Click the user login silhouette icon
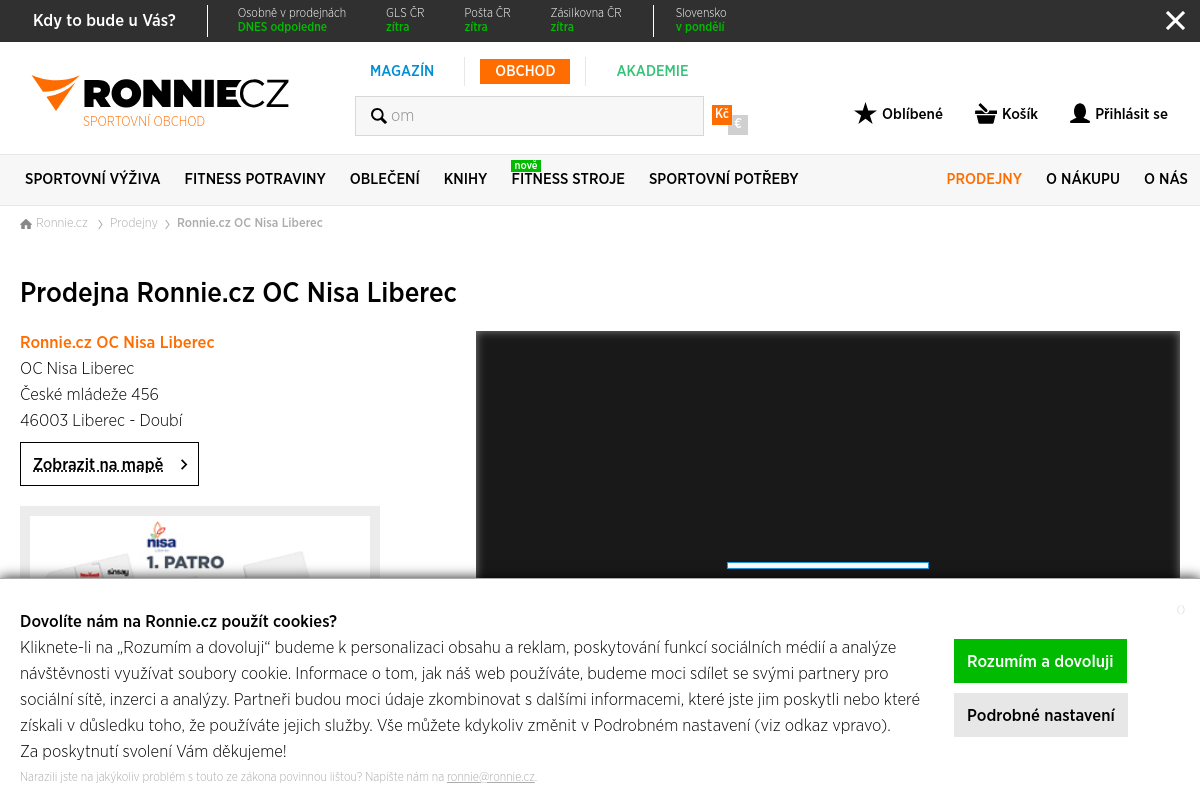1200x800 pixels. [1080, 113]
